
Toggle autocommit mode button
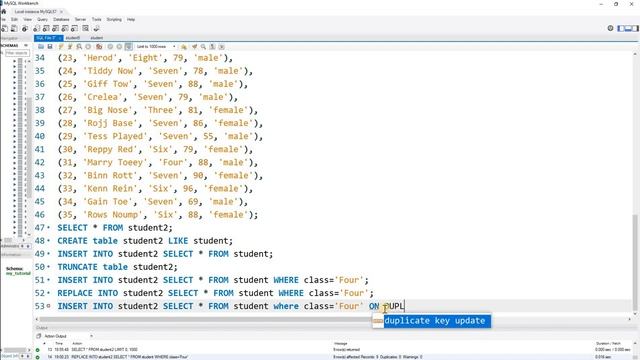click(129, 47)
